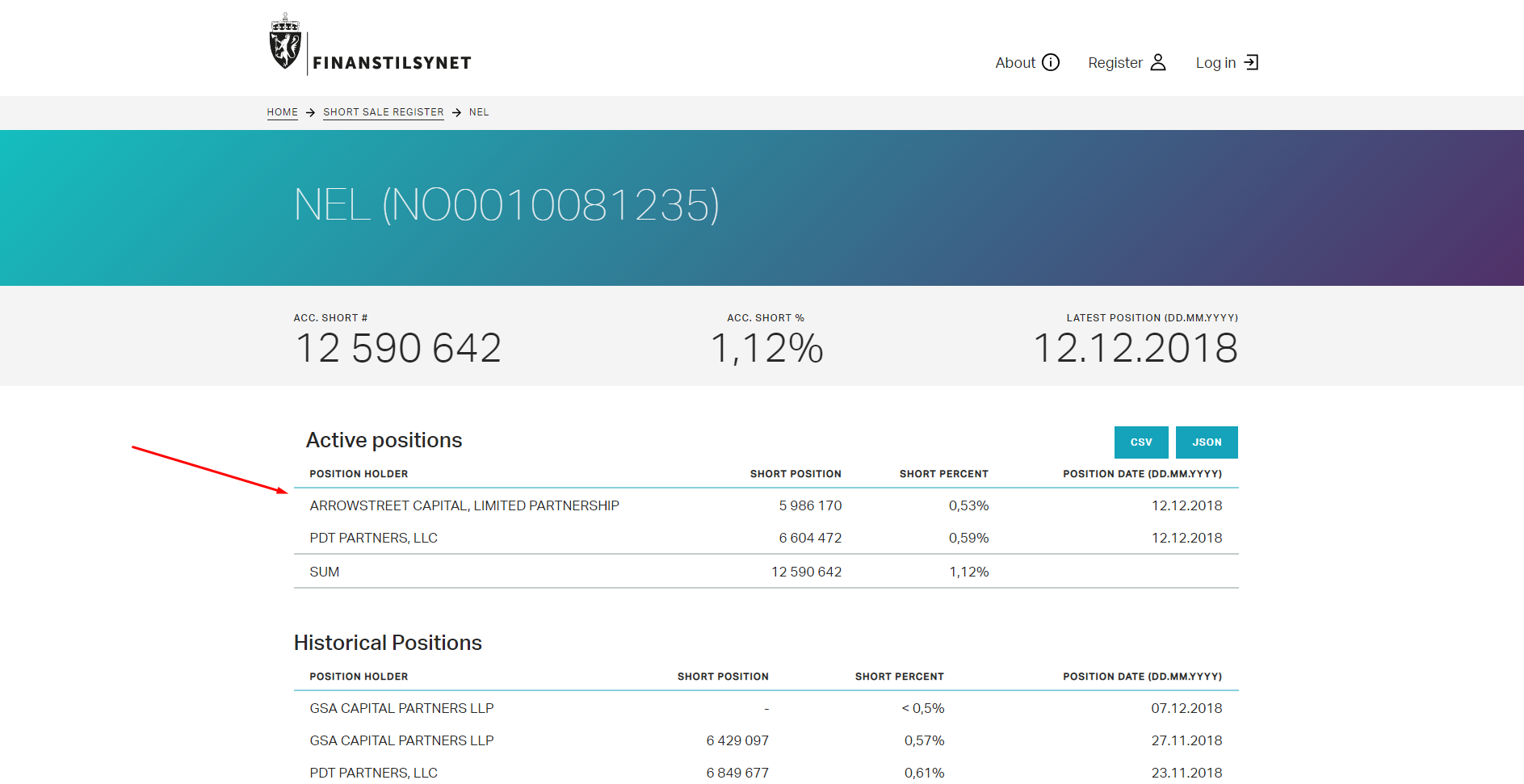Click the About info circle icon
Image resolution: width=1524 pixels, height=784 pixels.
[1051, 62]
